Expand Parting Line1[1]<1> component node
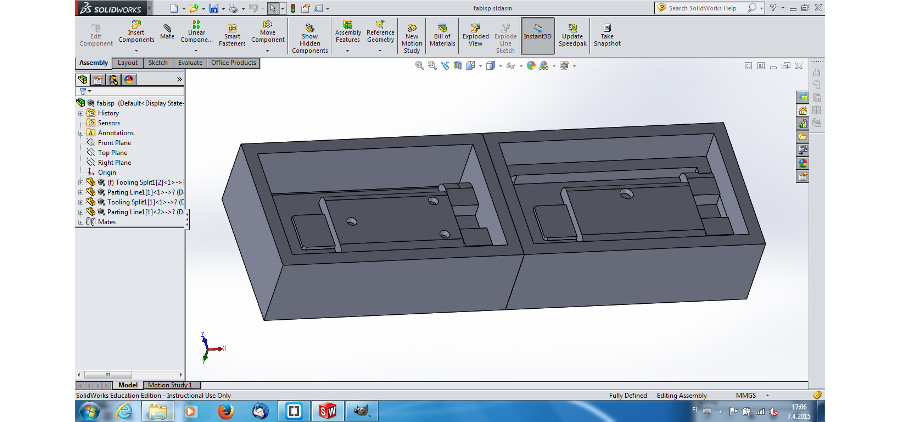900x422 pixels. tap(80, 192)
